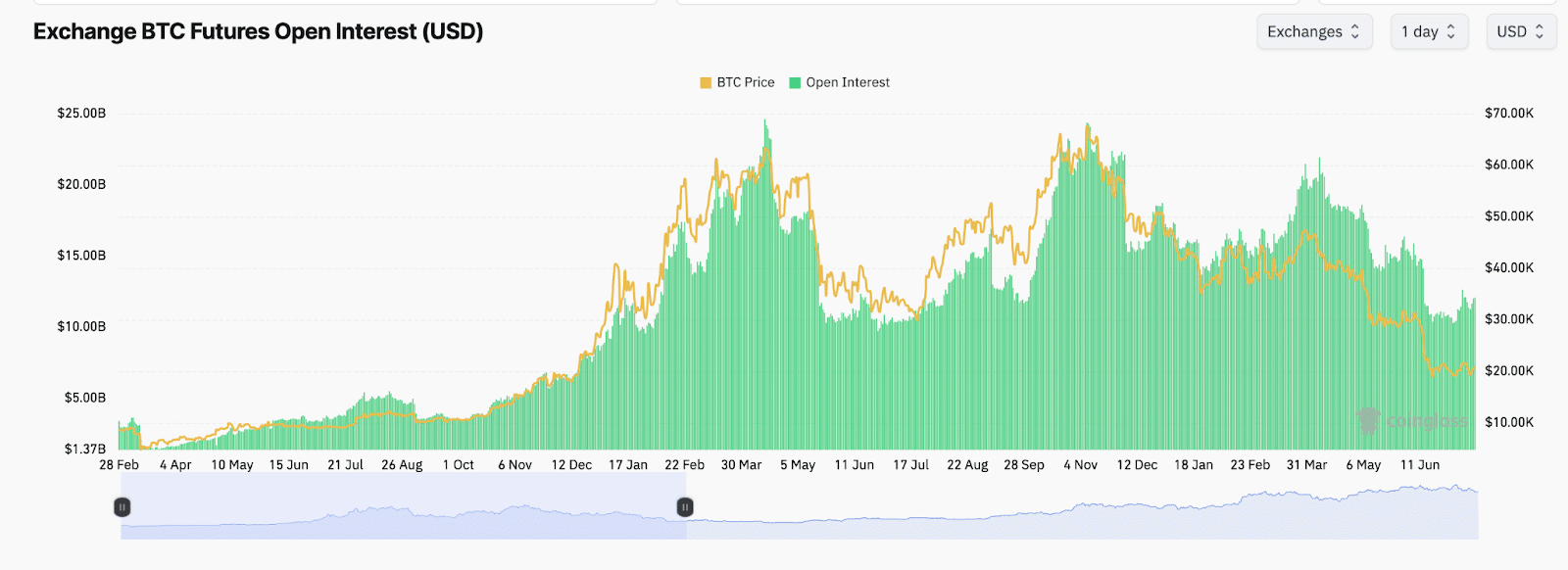Click the up-down chevron in the USD selector
This screenshot has width=1568, height=570.
pos(1540,31)
